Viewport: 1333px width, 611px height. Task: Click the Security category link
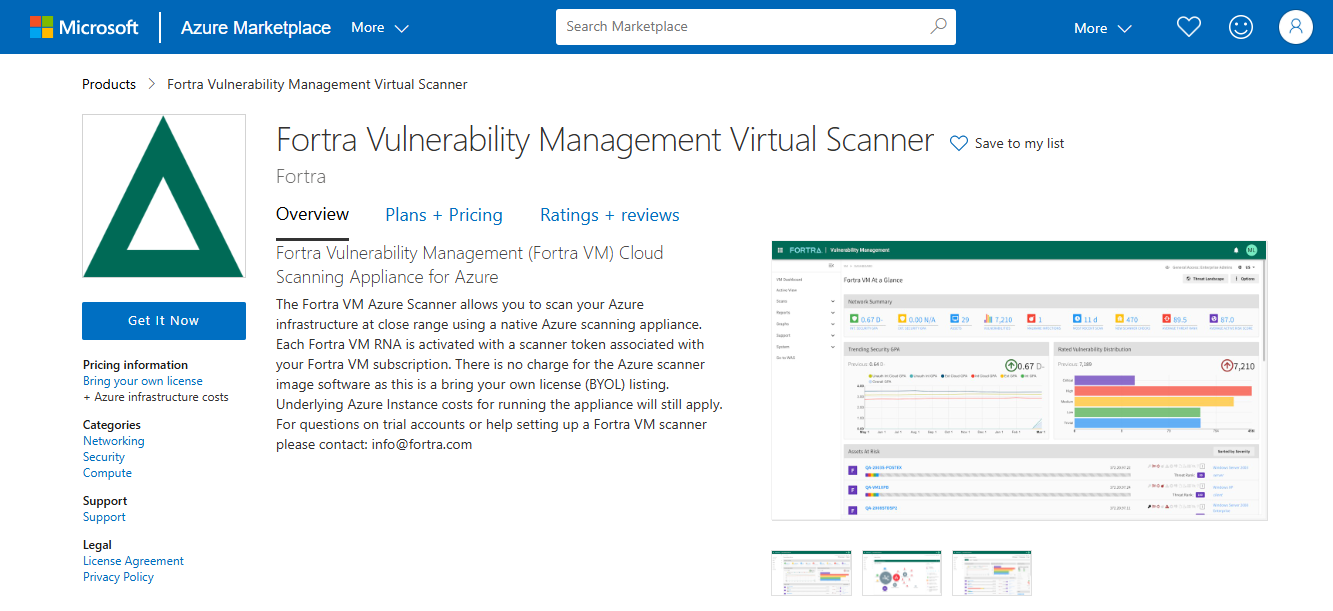[x=103, y=456]
